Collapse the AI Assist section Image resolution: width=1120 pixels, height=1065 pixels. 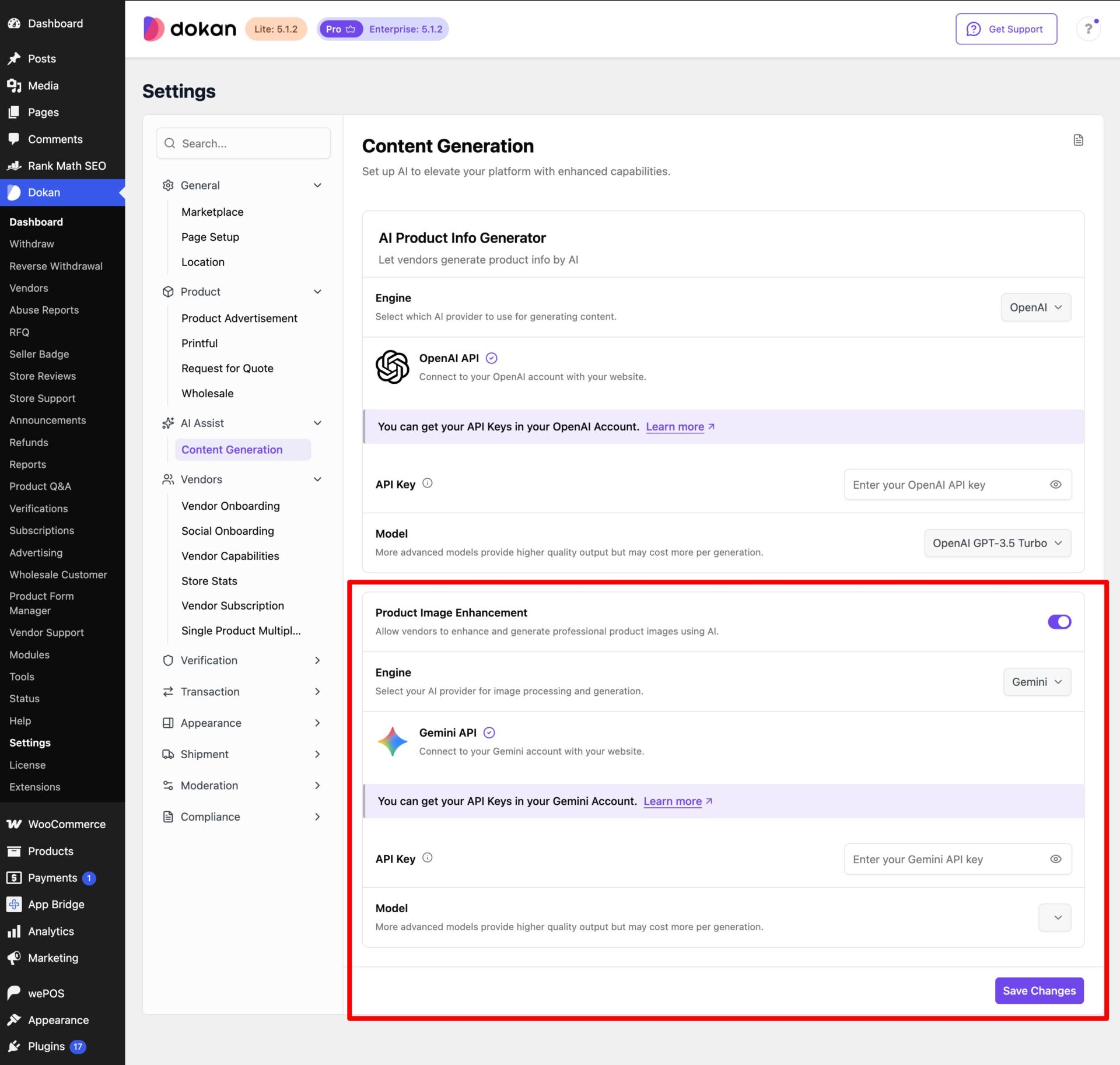[242, 423]
